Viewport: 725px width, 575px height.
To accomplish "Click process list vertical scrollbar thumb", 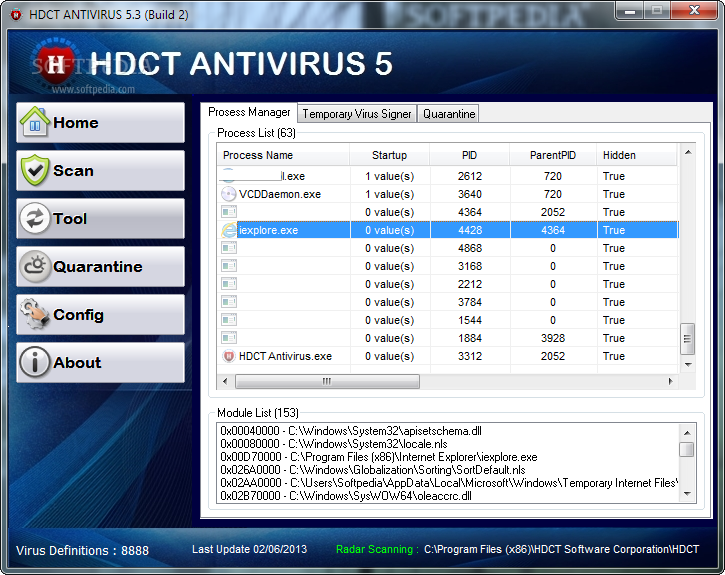I will tap(688, 339).
